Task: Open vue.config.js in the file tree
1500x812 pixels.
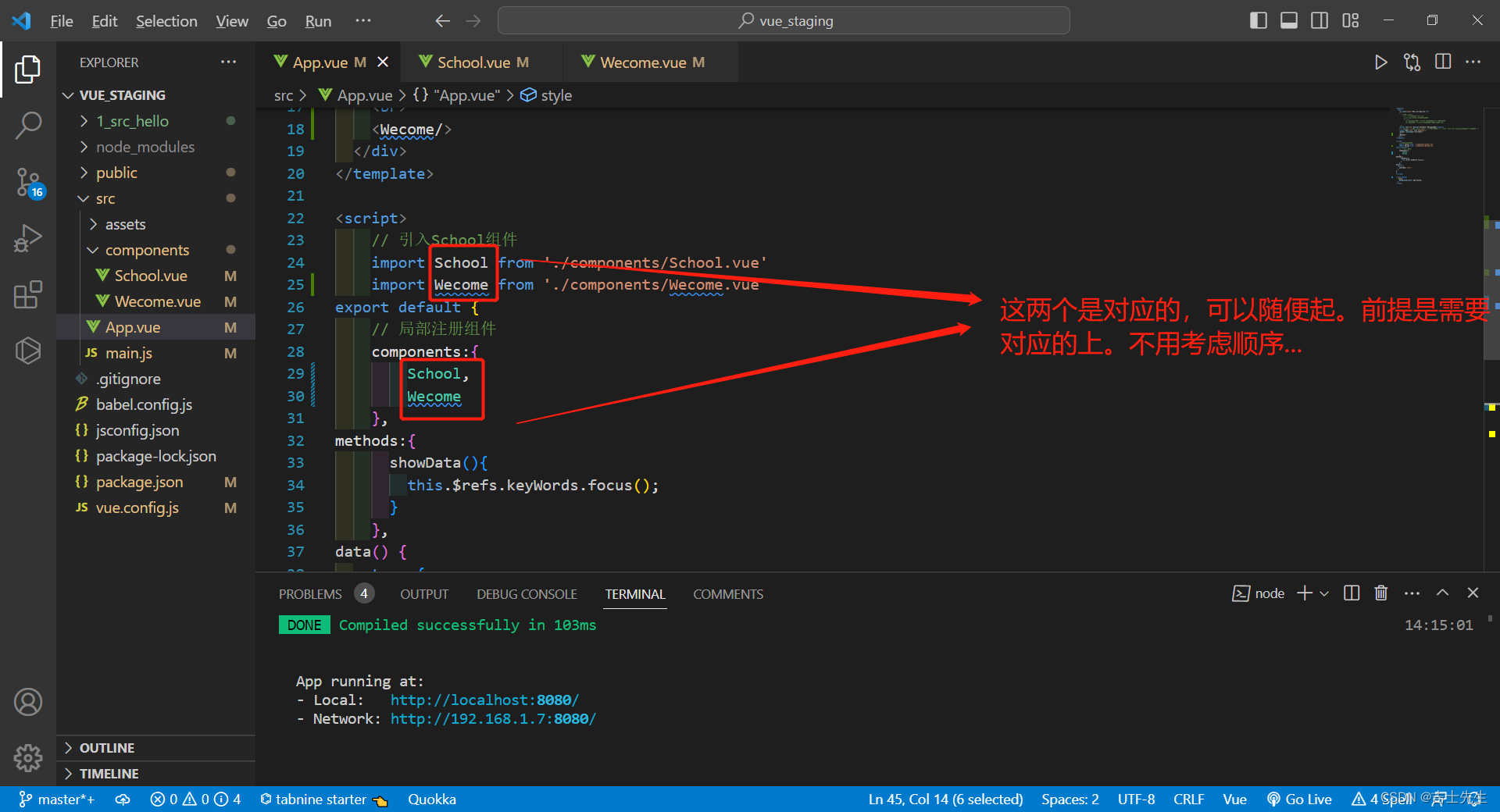Action: point(156,507)
